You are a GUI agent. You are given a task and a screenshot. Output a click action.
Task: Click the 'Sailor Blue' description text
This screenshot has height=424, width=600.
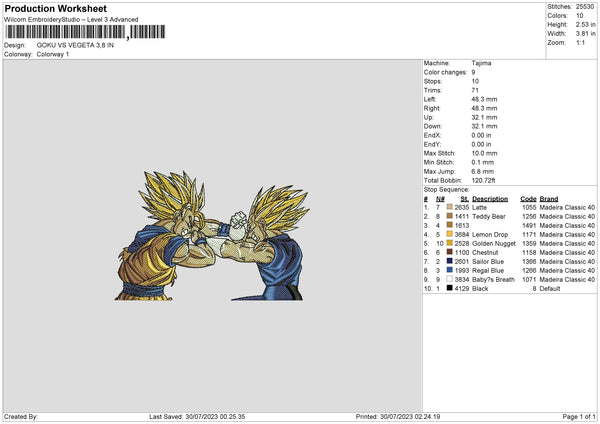488,262
